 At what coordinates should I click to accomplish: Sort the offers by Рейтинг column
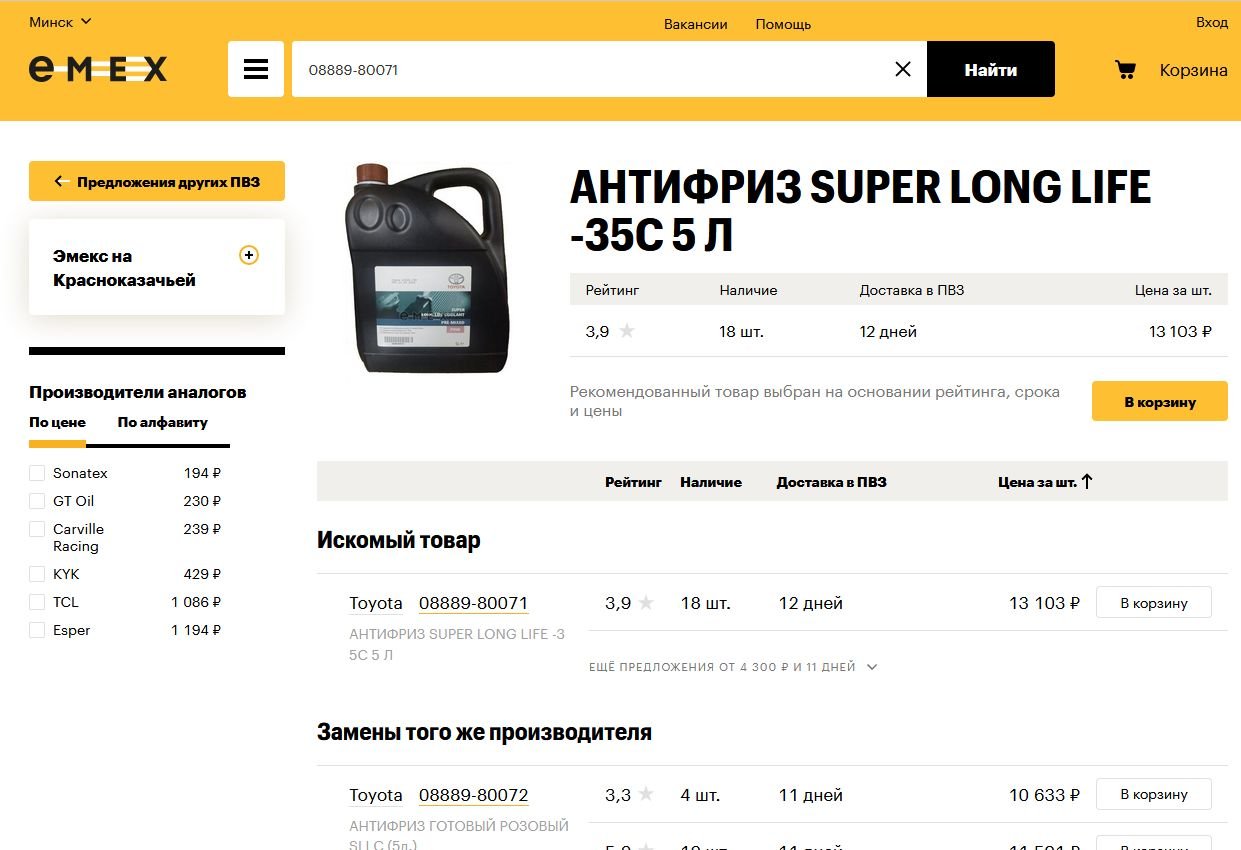coord(633,482)
